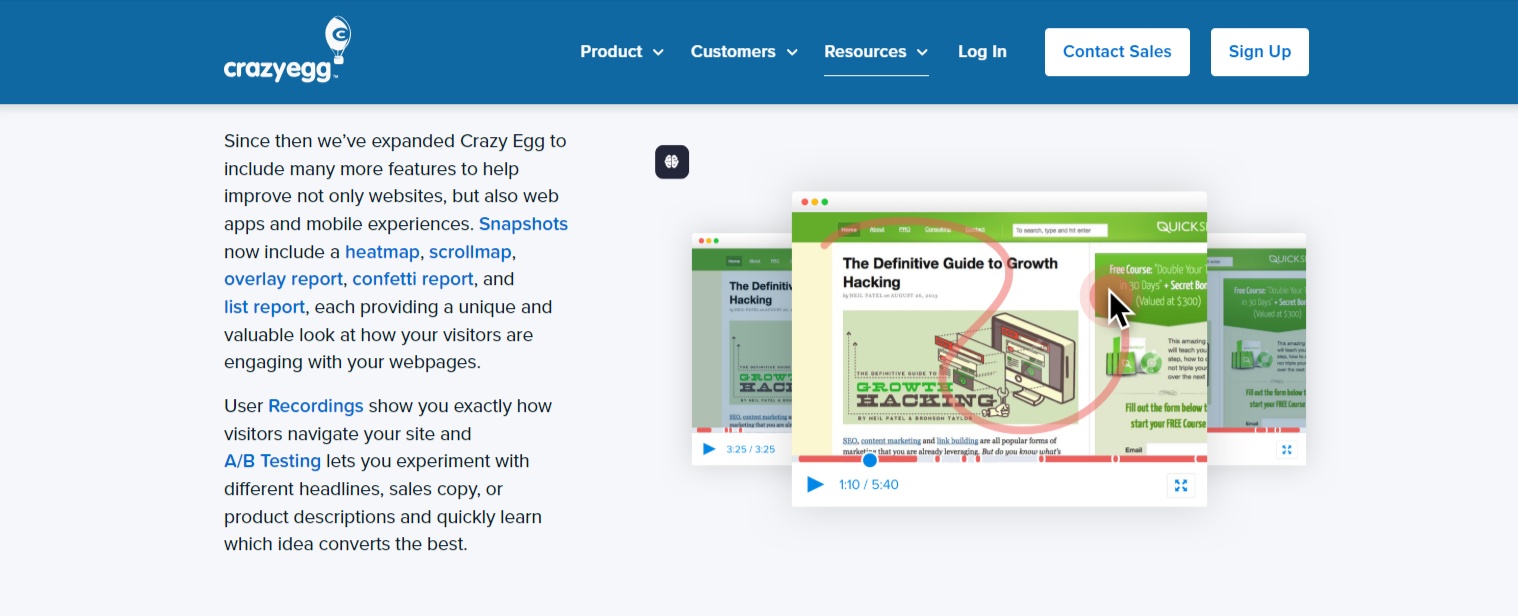Play the left recording at 3:25
Screen dimensions: 1518x616
(709, 449)
